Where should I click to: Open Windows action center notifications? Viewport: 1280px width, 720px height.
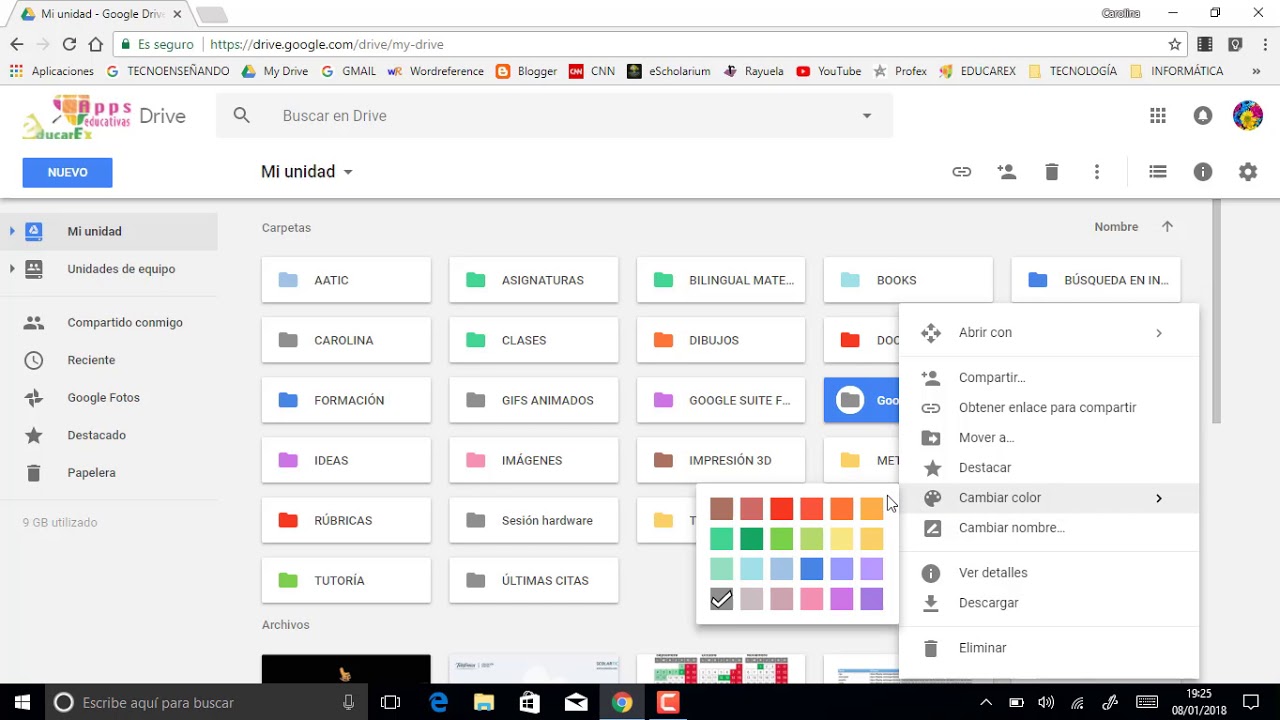(x=1250, y=702)
